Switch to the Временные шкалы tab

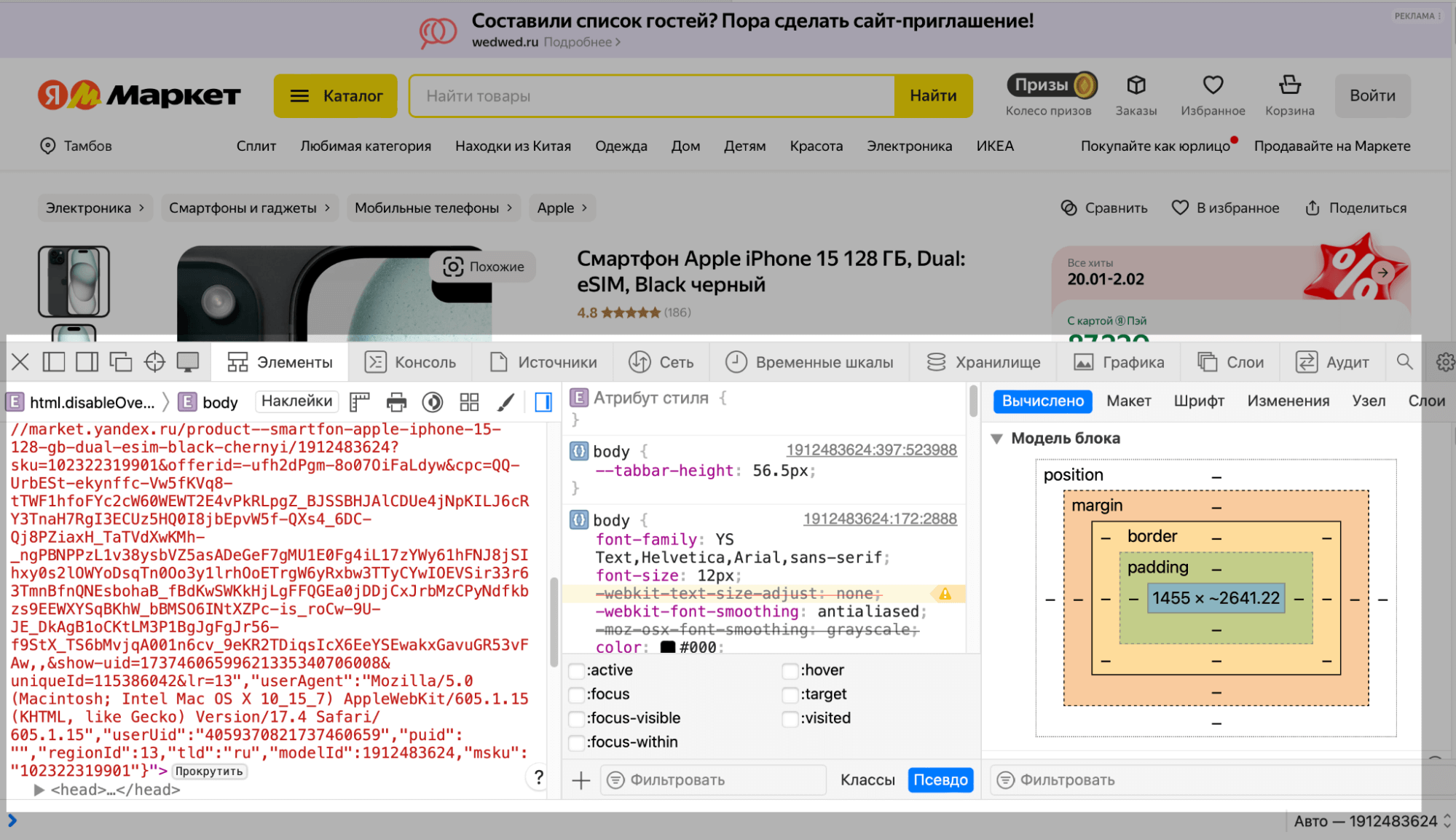click(x=809, y=362)
